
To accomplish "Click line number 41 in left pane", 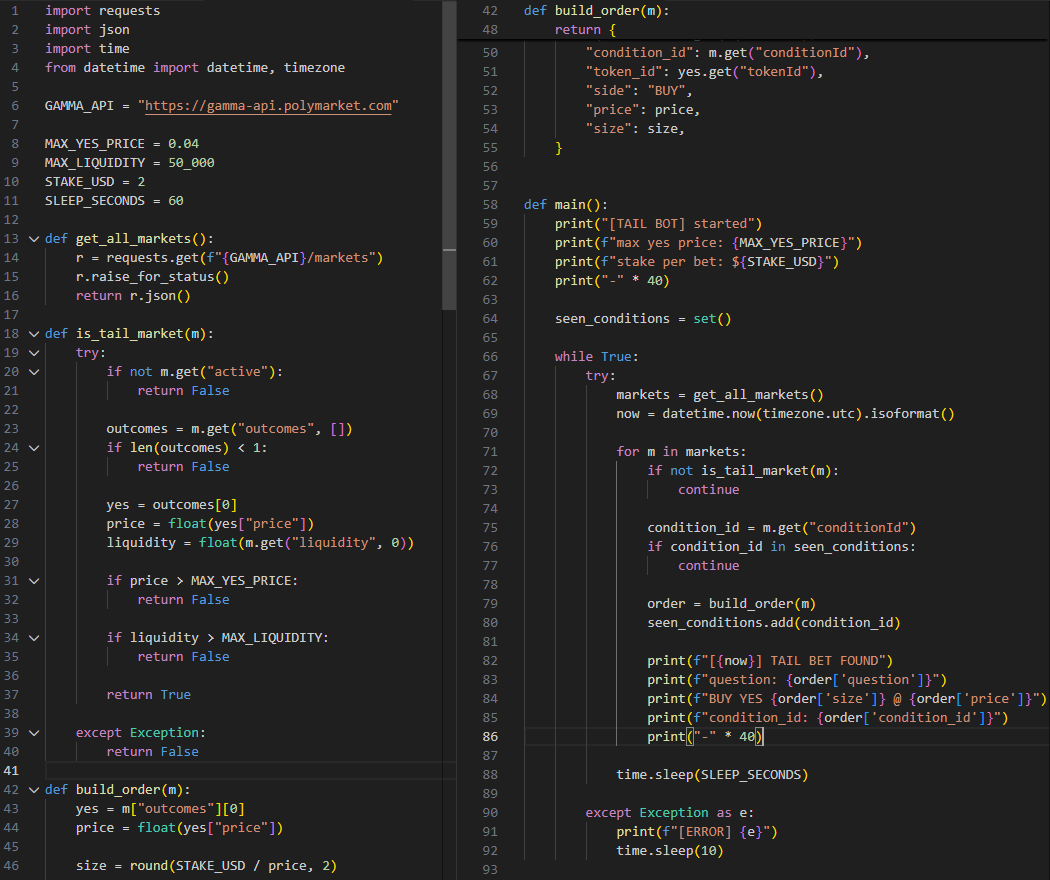I will (11, 771).
